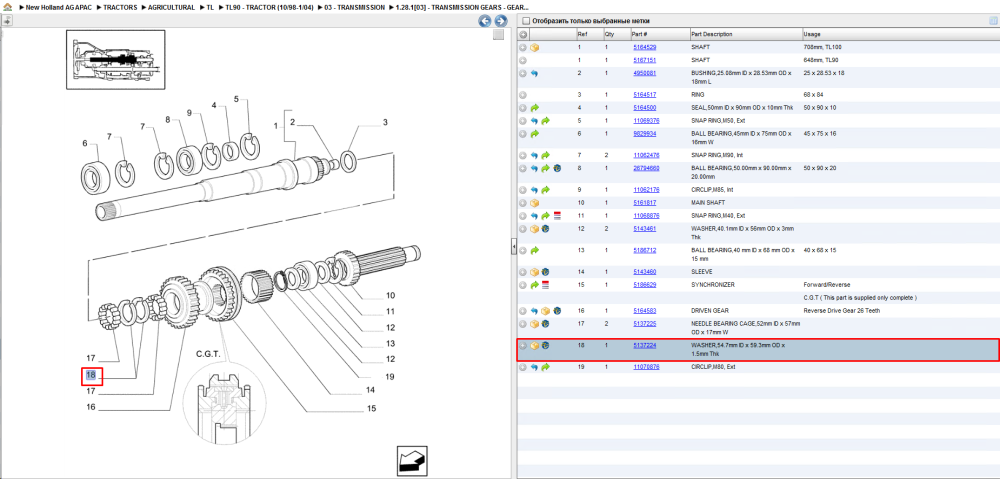Screen dimensions: 1000x479
Task: Toggle the plus button for part 5164529
Action: [x=522, y=47]
